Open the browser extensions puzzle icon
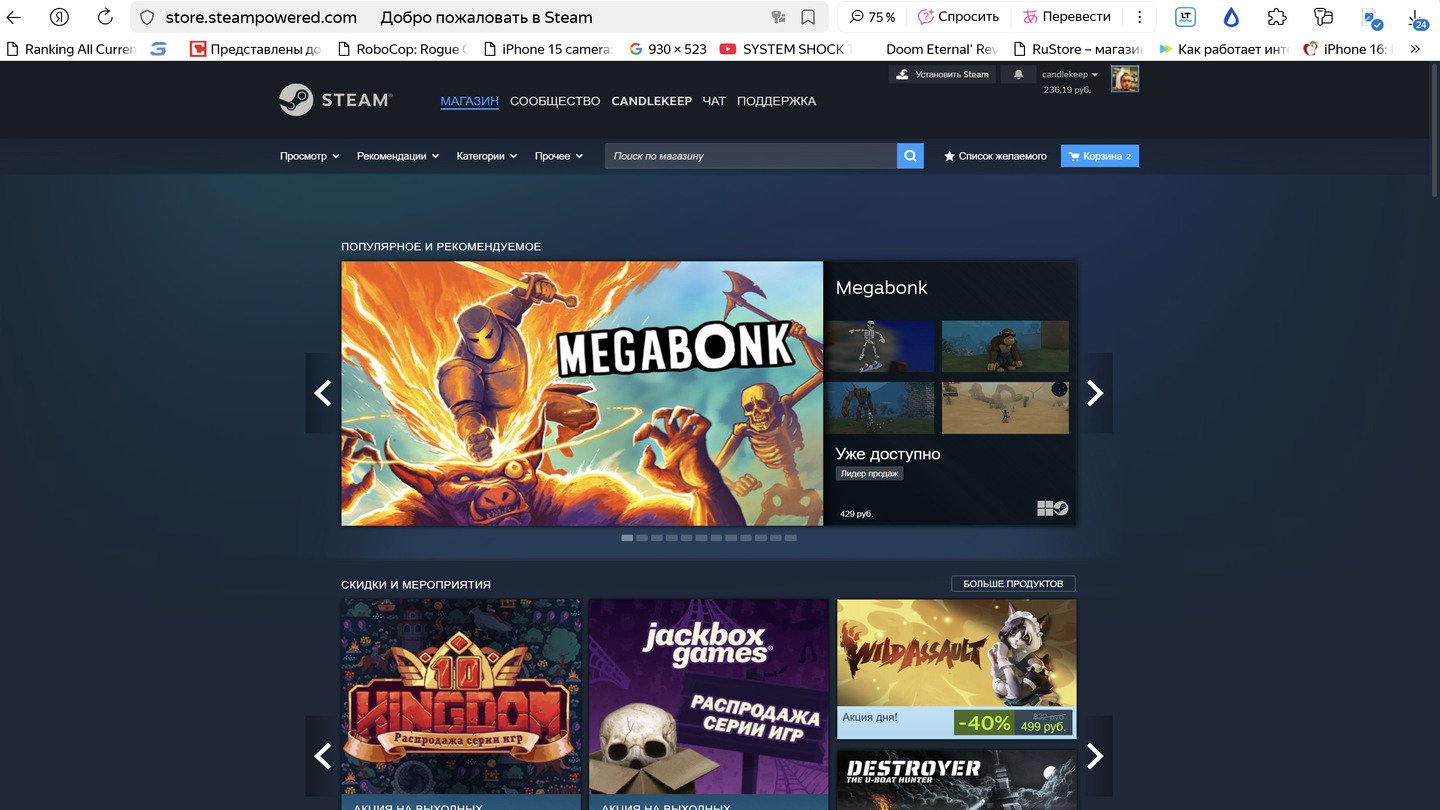This screenshot has height=810, width=1440. (1277, 17)
